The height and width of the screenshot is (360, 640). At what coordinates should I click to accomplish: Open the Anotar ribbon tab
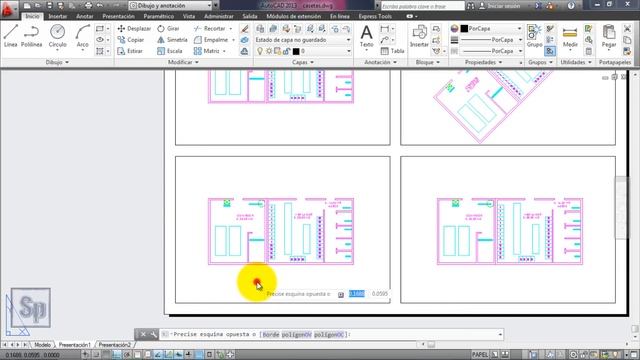85,16
